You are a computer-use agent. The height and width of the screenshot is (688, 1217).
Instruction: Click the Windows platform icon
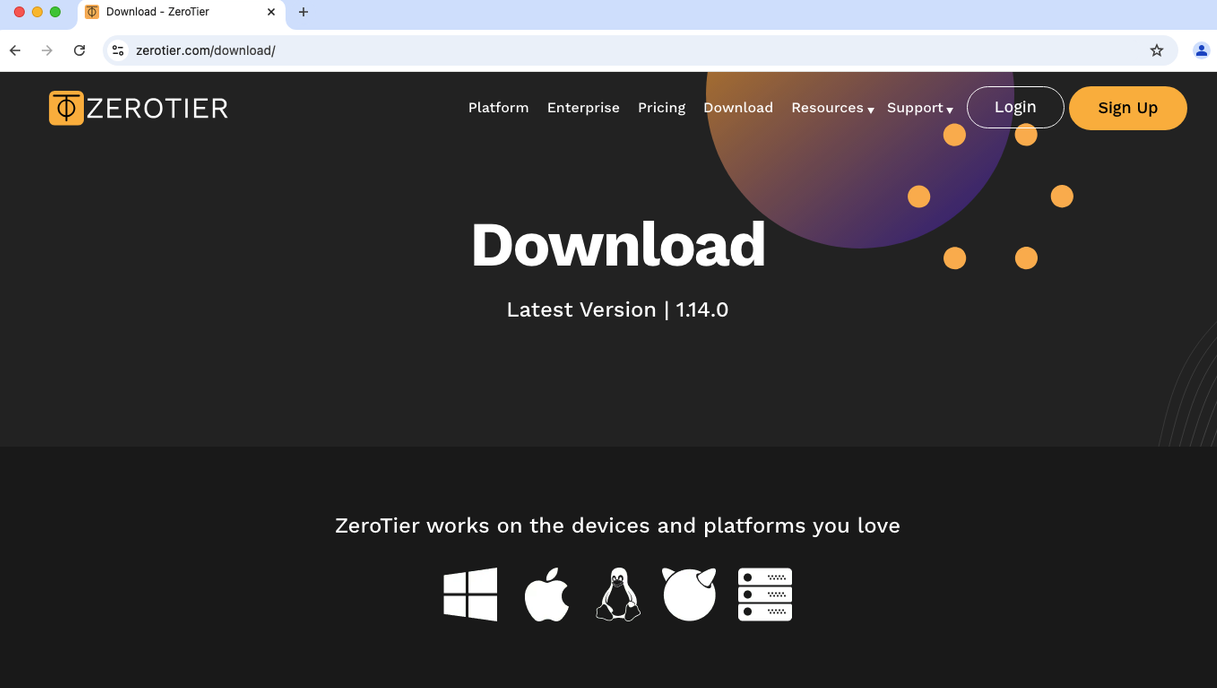point(470,594)
